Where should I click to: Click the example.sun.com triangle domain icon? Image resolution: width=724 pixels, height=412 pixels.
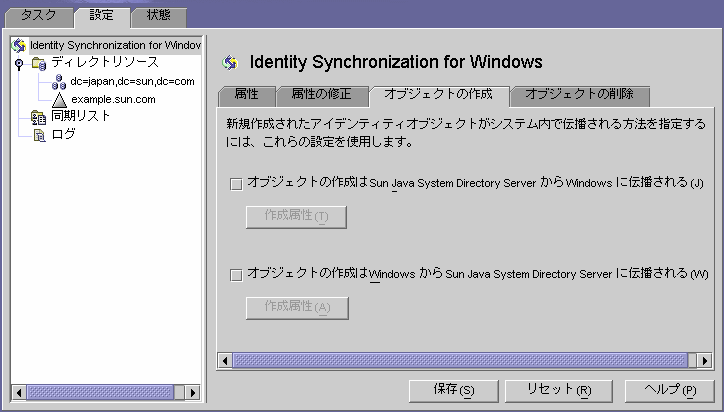tap(59, 99)
